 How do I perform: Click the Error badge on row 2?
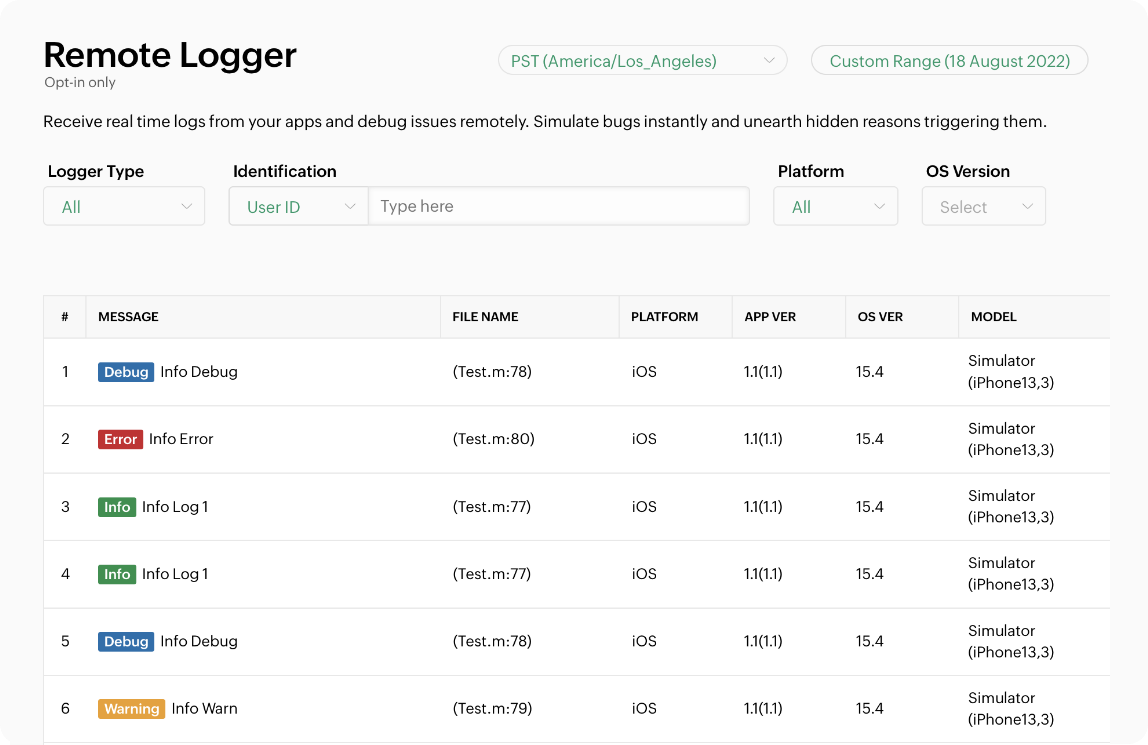point(120,439)
